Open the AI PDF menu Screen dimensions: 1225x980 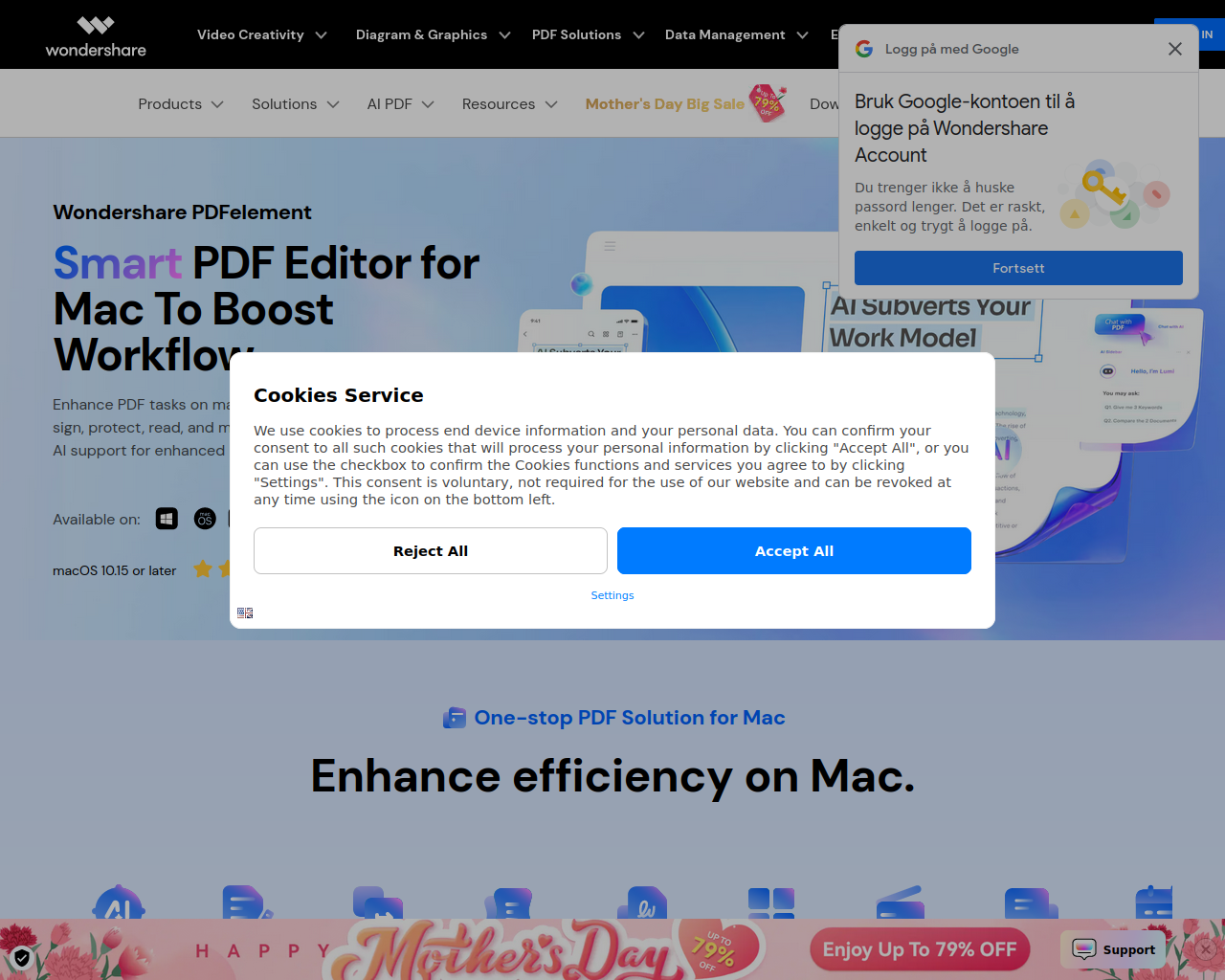tap(390, 103)
